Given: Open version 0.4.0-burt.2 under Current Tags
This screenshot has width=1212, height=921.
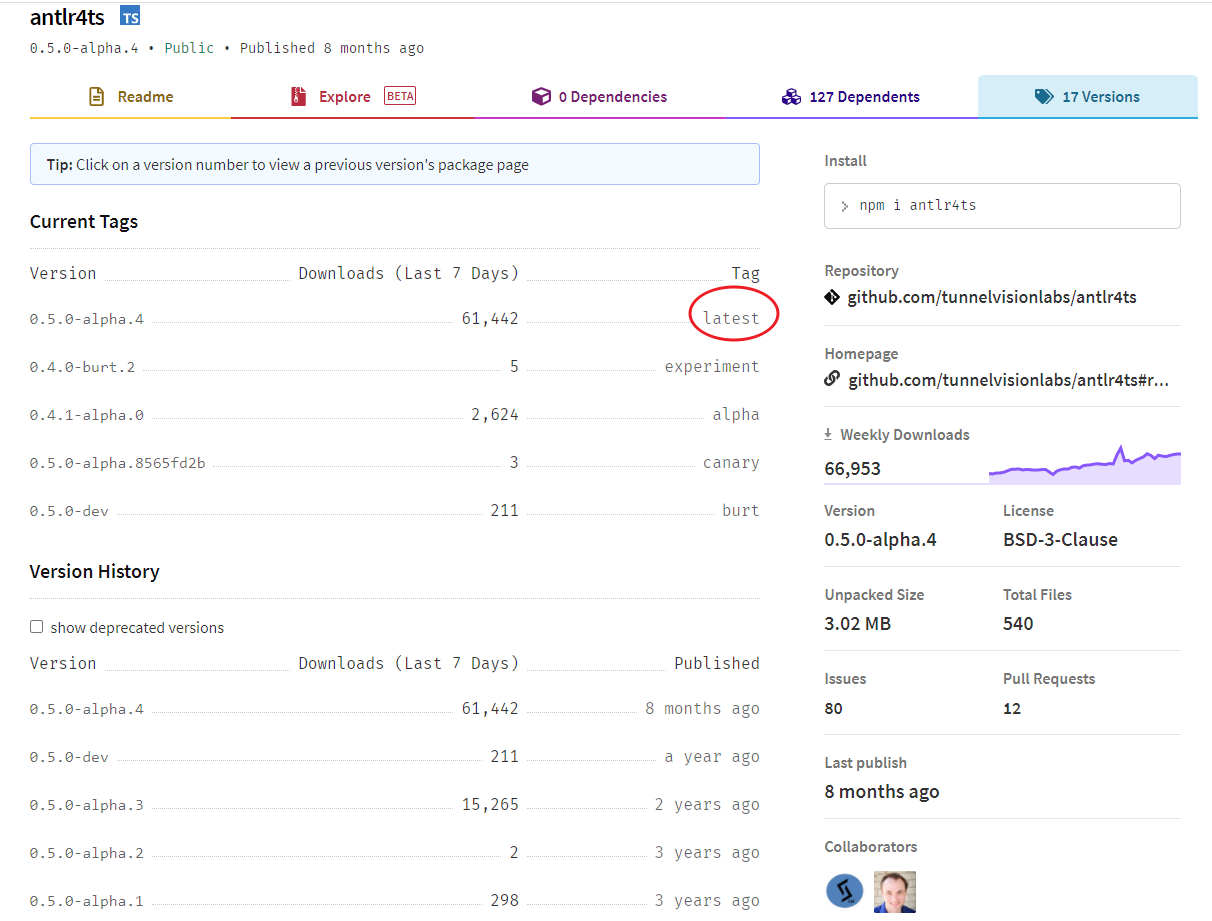Looking at the screenshot, I should (x=82, y=367).
